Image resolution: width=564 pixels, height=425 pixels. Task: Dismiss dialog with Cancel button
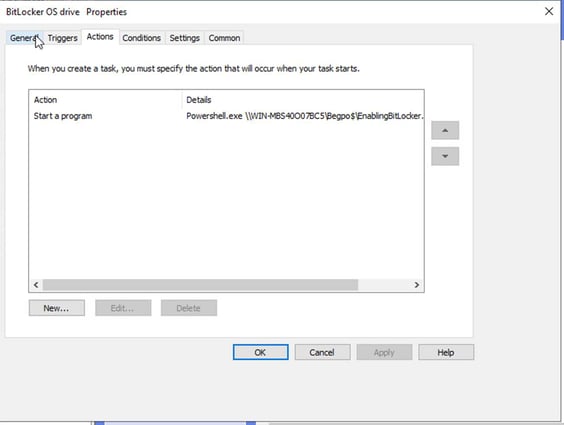(x=322, y=352)
